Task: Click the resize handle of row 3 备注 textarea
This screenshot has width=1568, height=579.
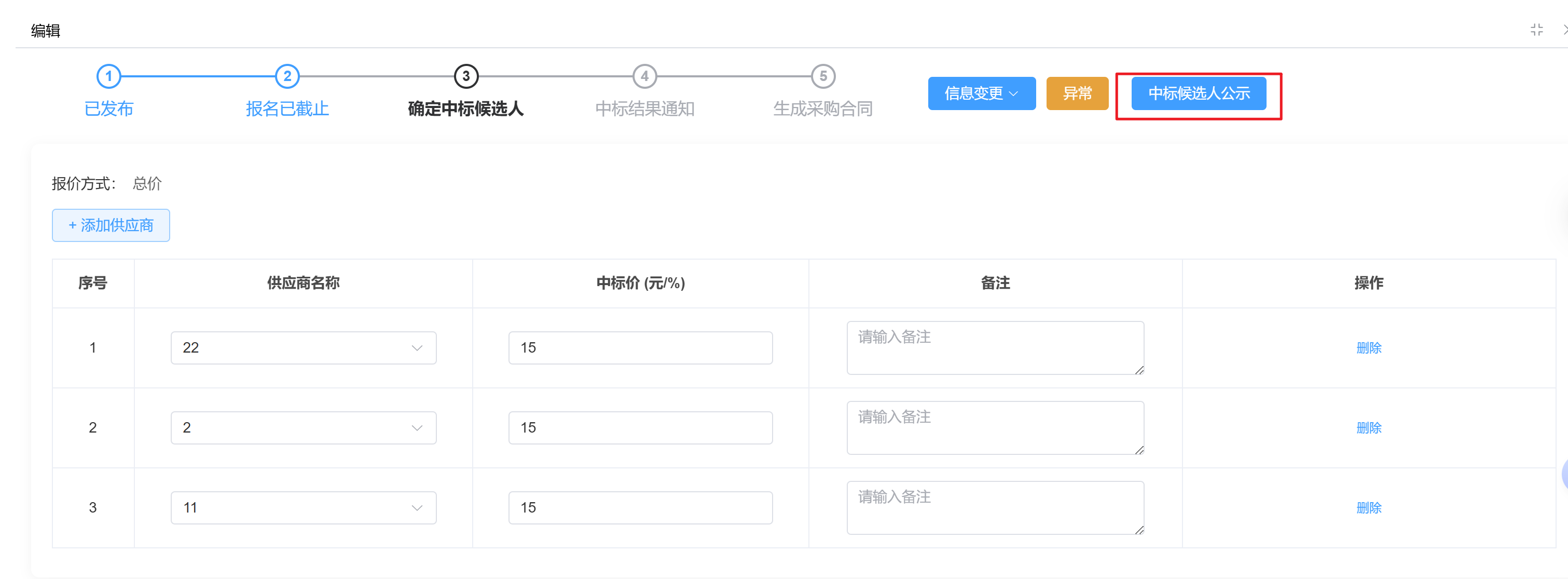Action: pos(1139,529)
